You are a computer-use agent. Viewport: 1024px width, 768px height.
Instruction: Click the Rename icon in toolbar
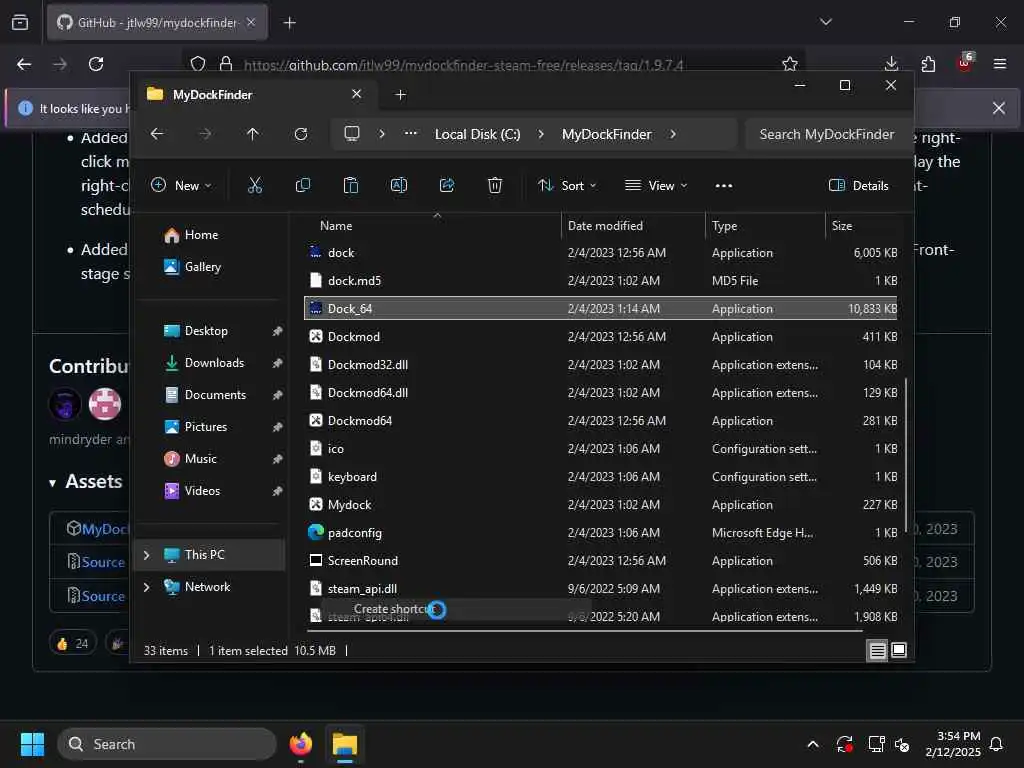point(399,185)
